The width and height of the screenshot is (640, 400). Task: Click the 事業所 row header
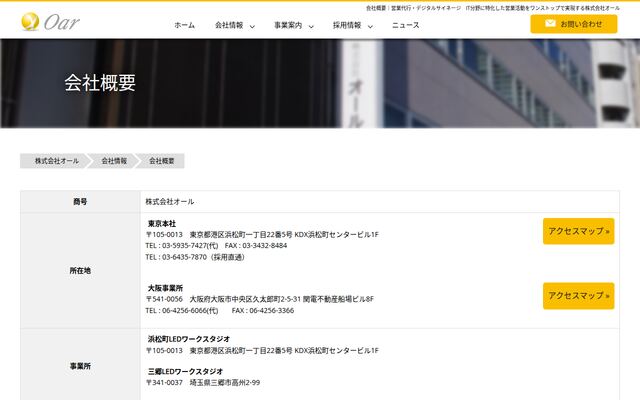(x=80, y=366)
